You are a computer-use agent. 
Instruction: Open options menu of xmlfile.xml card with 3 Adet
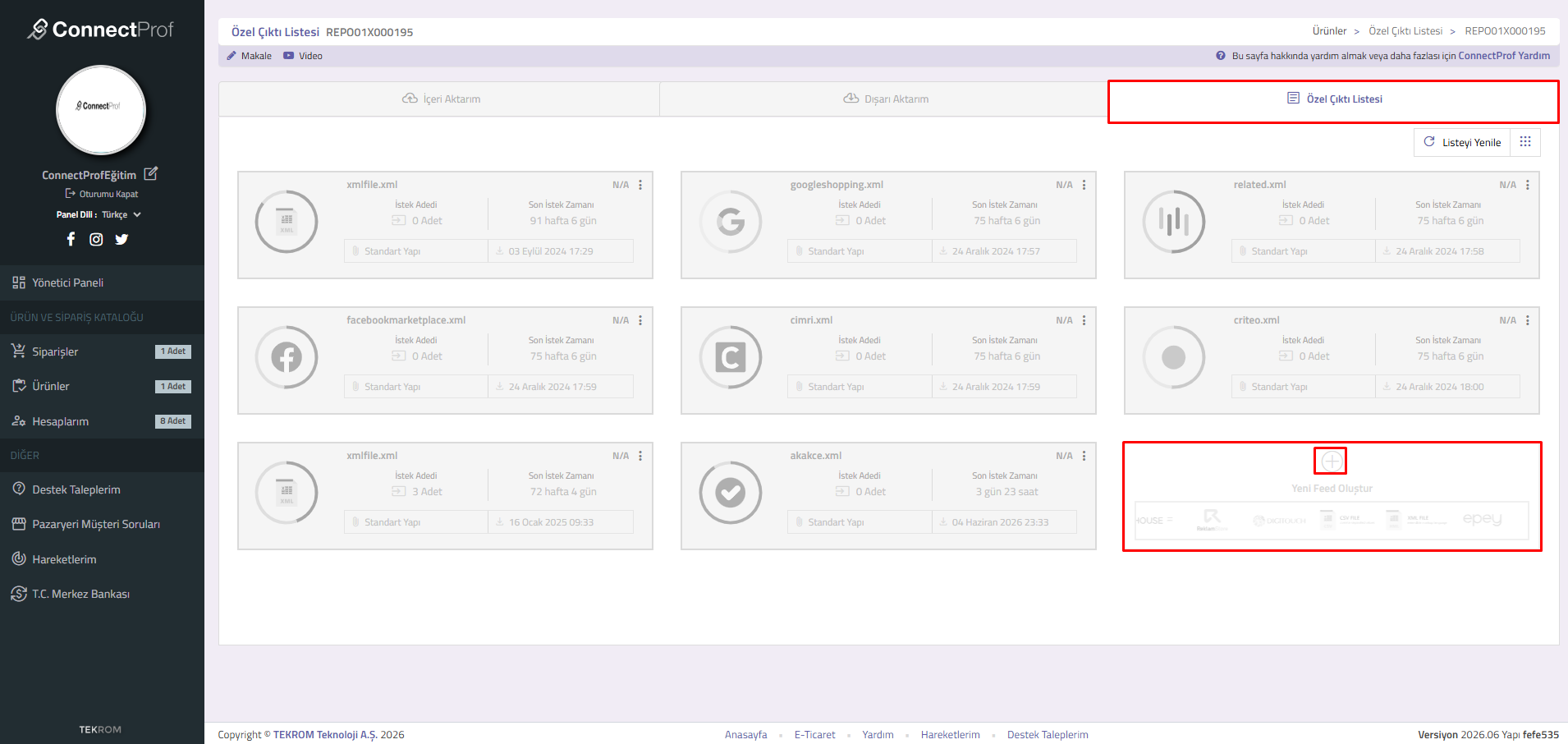pos(640,456)
